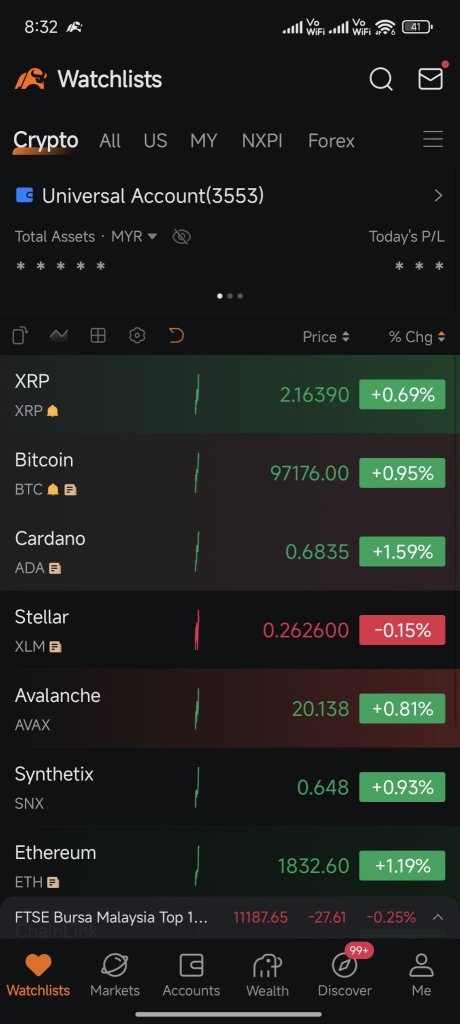Open the Discover compass icon
This screenshot has height=1024, width=460.
344,965
